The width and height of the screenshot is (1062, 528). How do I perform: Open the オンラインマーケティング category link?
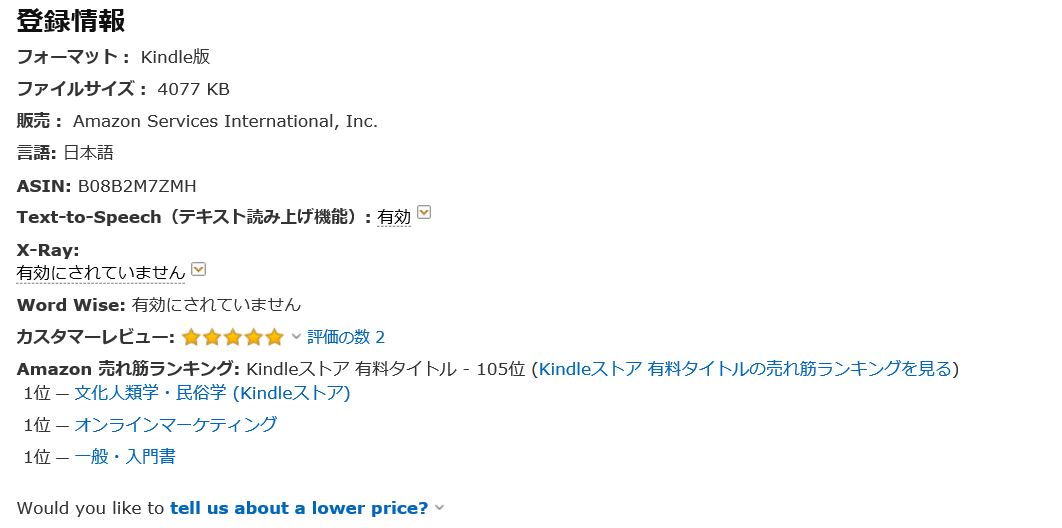pyautogui.click(x=175, y=424)
